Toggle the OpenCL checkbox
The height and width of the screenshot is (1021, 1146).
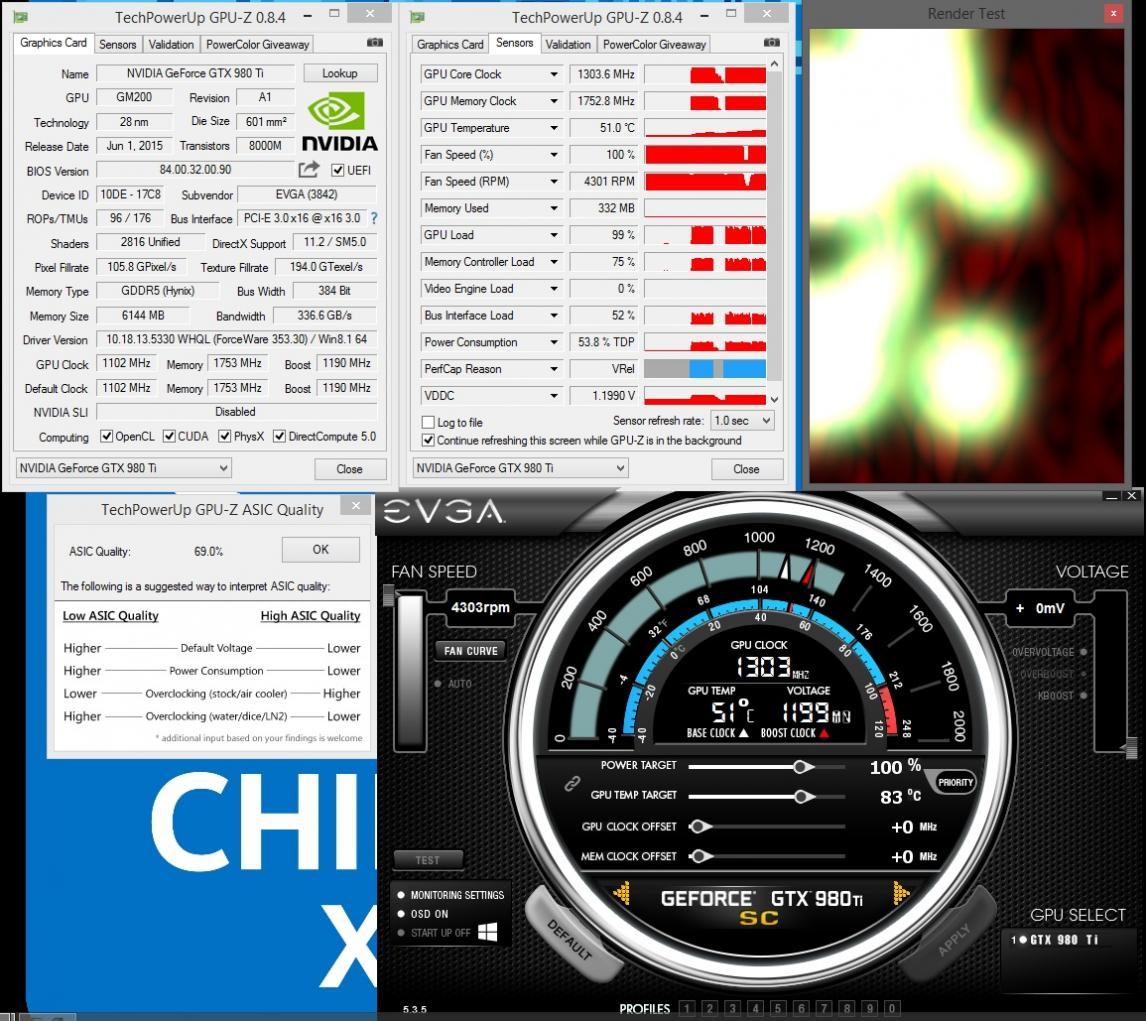[x=107, y=436]
